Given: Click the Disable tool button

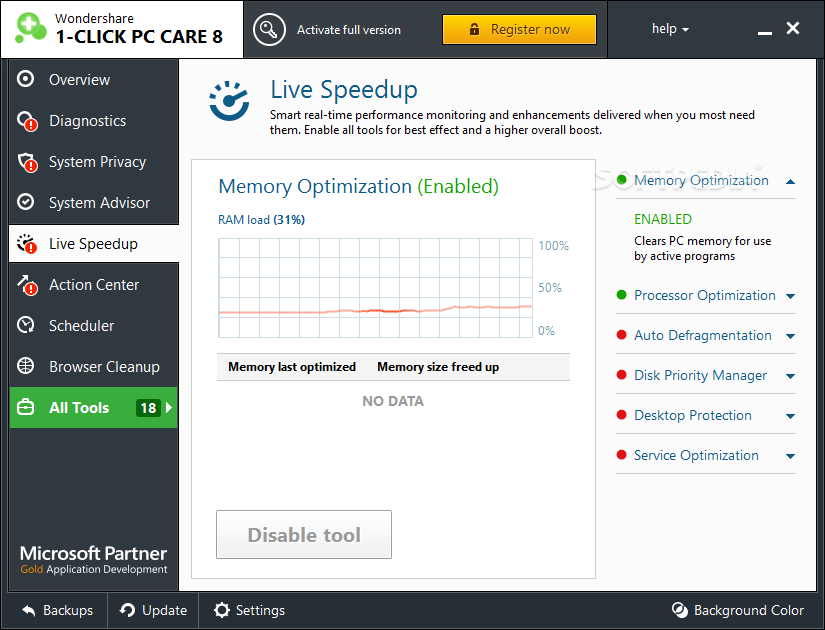Looking at the screenshot, I should coord(304,534).
